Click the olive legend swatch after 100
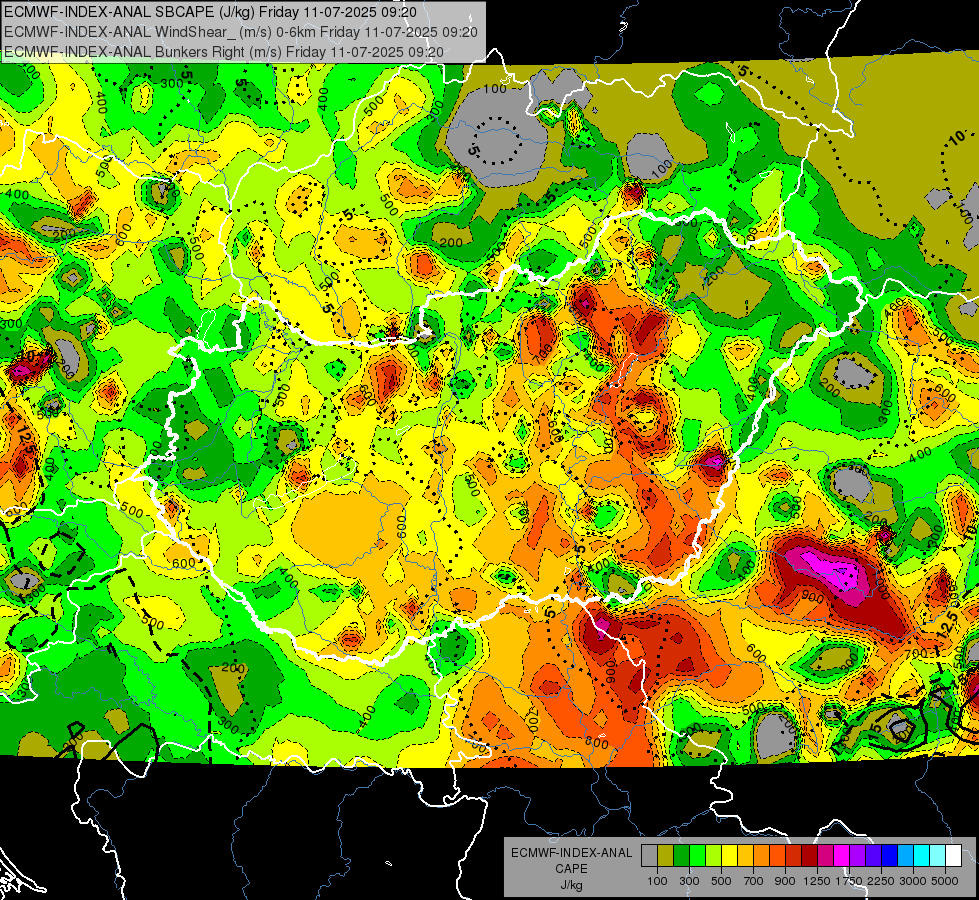This screenshot has width=979, height=900. point(666,855)
